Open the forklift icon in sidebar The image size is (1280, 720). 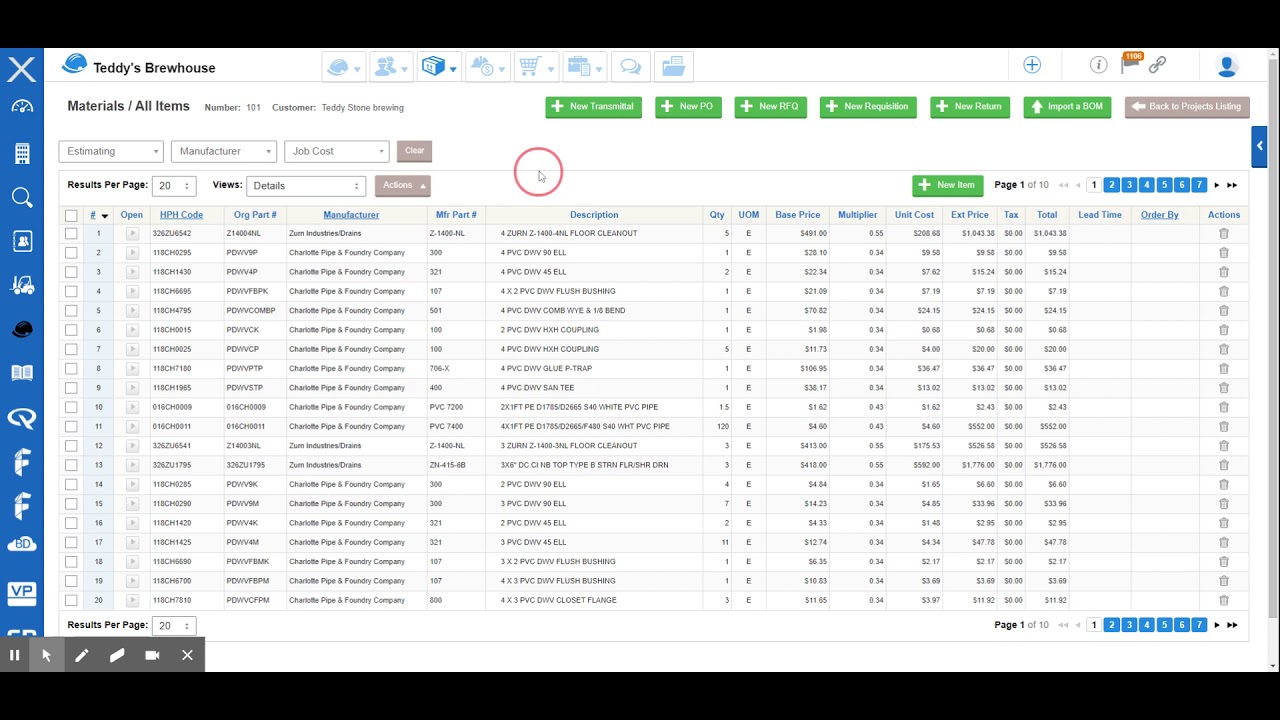coord(21,286)
